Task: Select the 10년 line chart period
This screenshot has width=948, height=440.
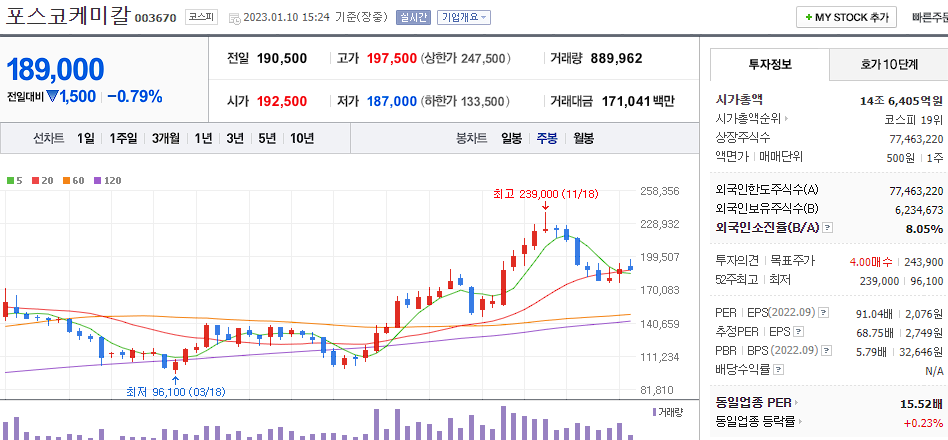Action: point(302,138)
